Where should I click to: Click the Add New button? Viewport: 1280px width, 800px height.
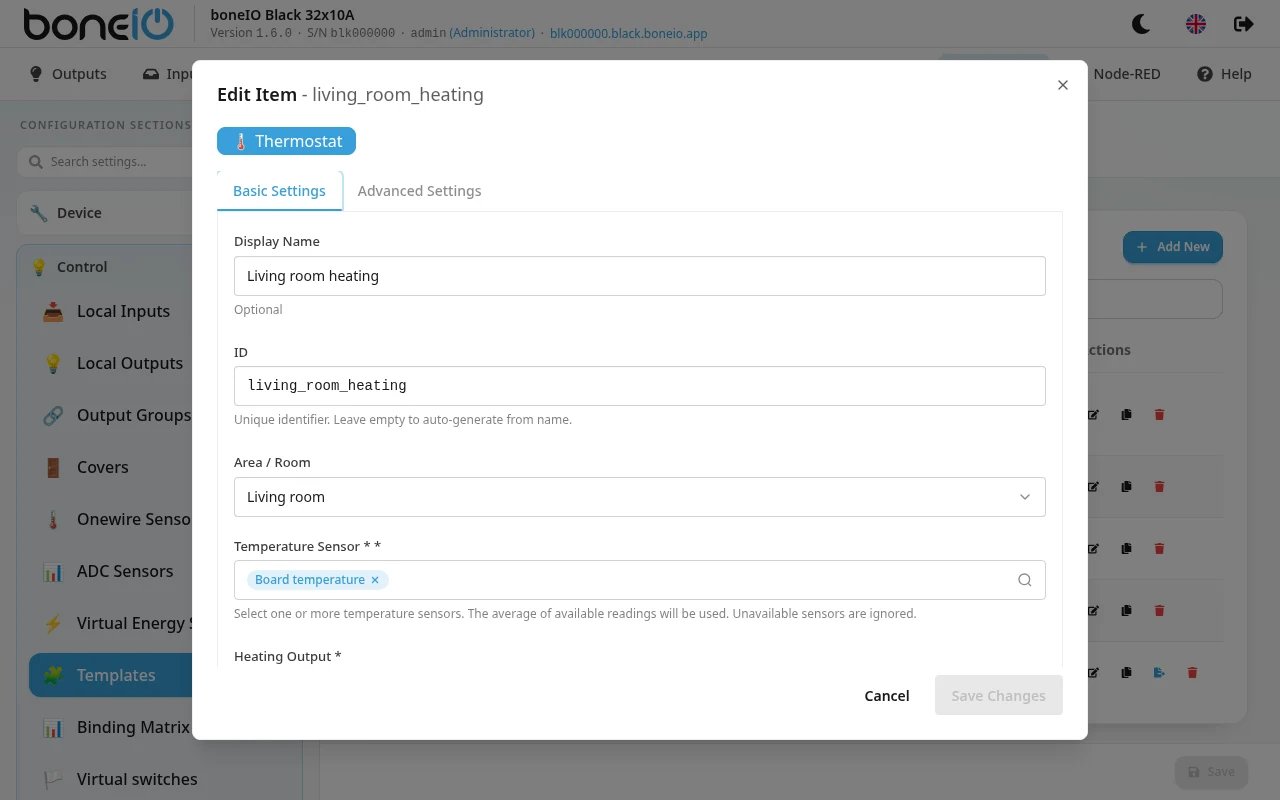click(1173, 247)
